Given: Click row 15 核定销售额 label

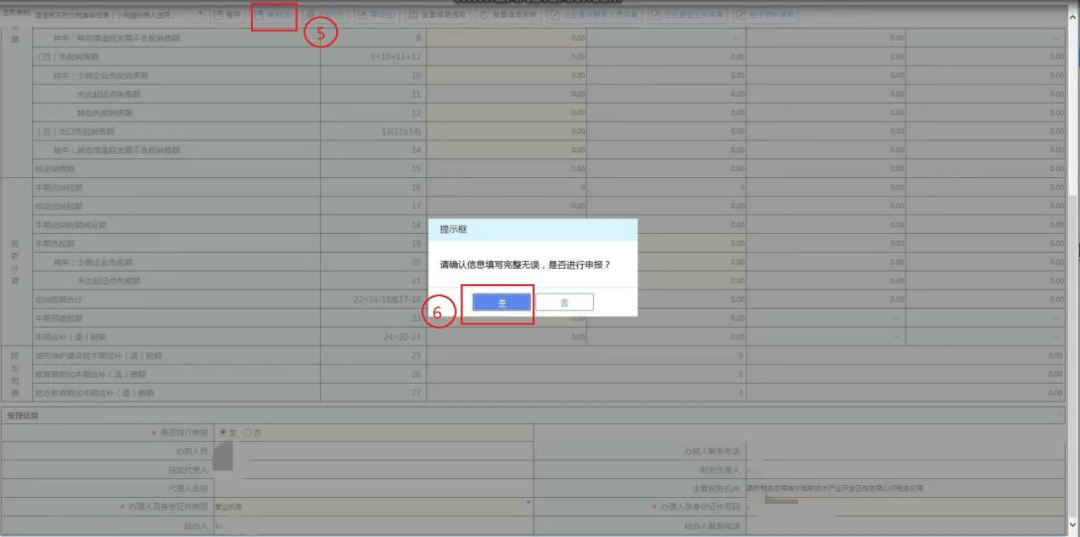Looking at the screenshot, I should click(54, 169).
